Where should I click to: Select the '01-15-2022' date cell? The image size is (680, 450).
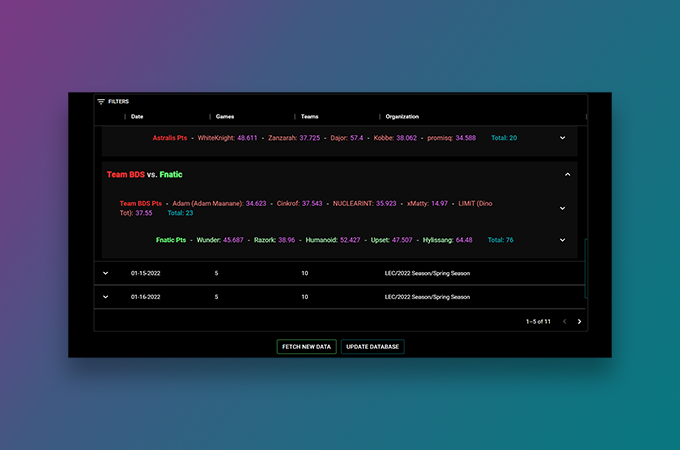[146, 273]
